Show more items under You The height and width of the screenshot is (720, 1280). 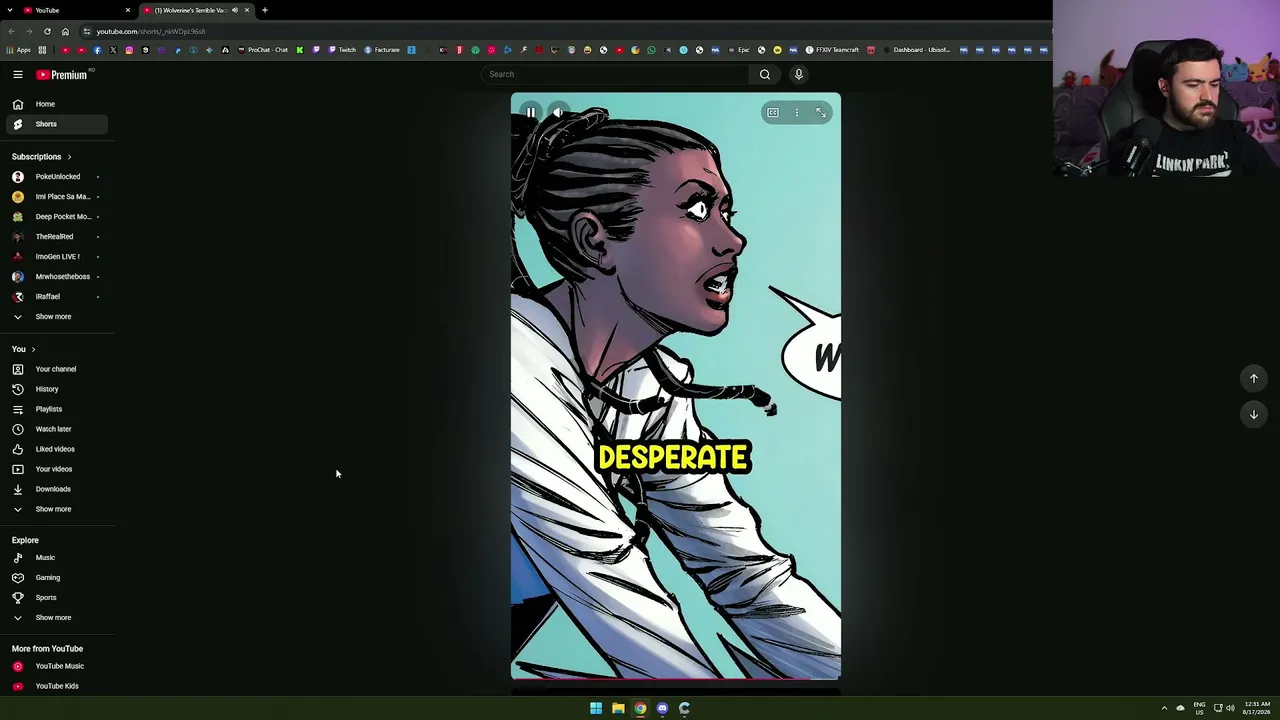point(55,509)
